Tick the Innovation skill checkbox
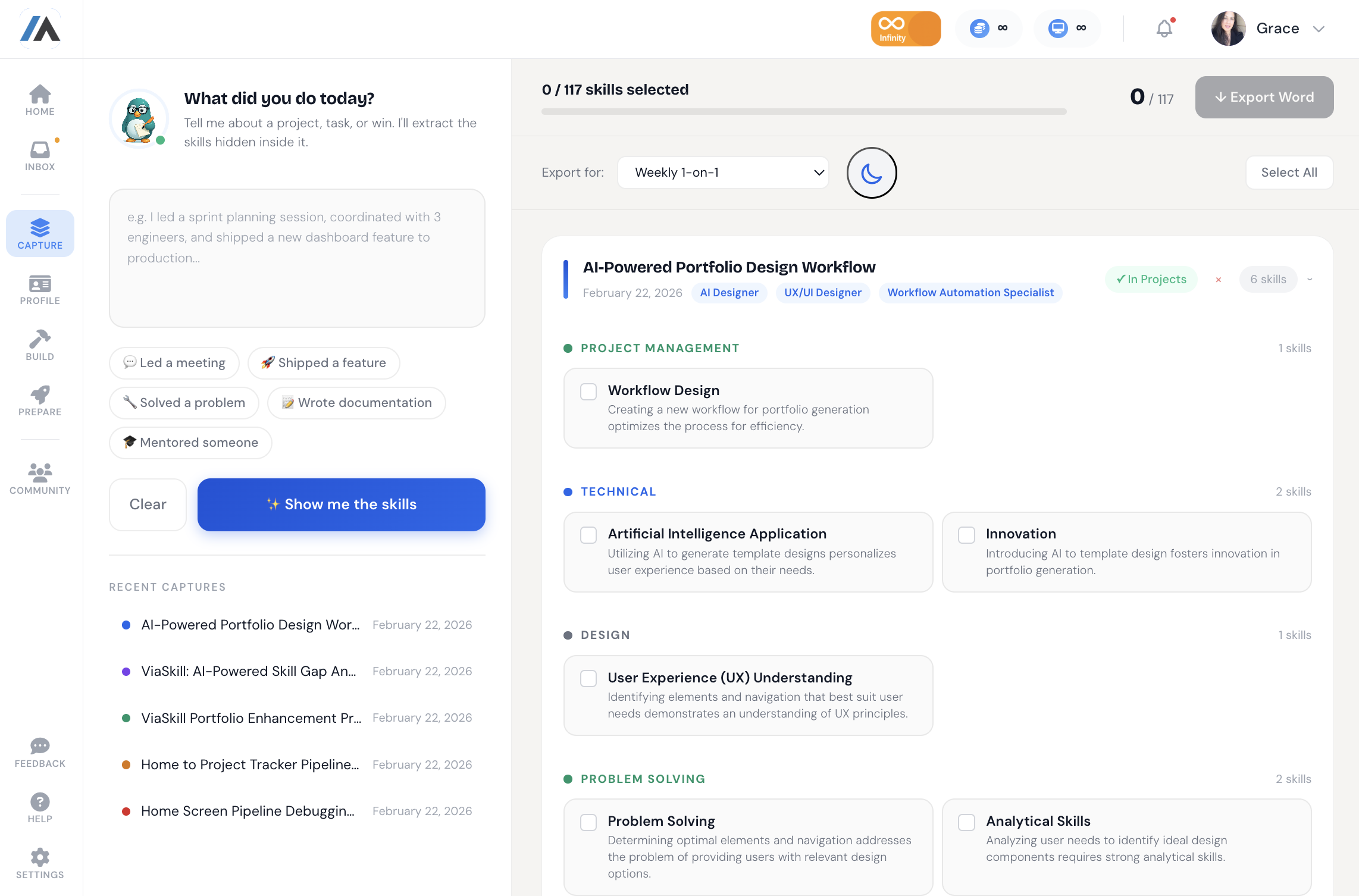This screenshot has height=896, width=1359. pyautogui.click(x=966, y=535)
